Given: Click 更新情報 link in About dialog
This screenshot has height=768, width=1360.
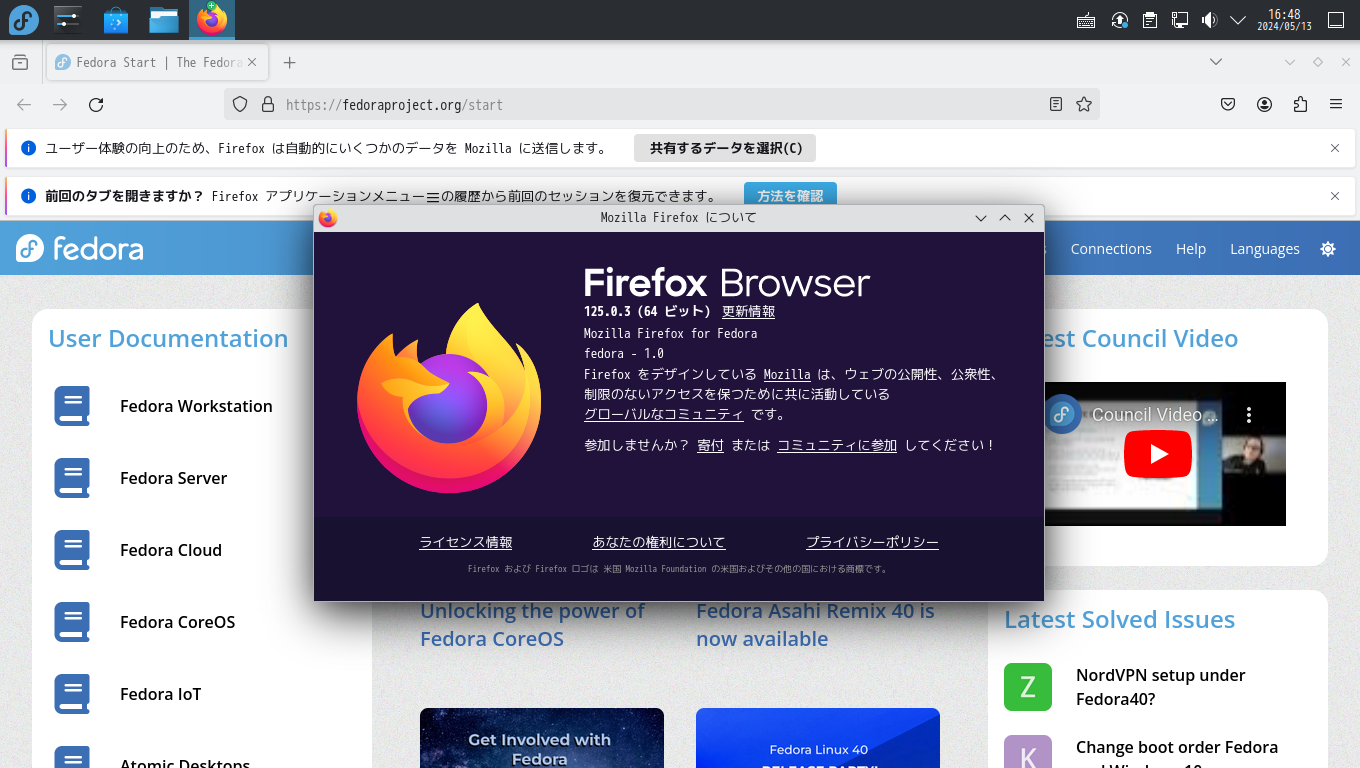Looking at the screenshot, I should pos(748,312).
